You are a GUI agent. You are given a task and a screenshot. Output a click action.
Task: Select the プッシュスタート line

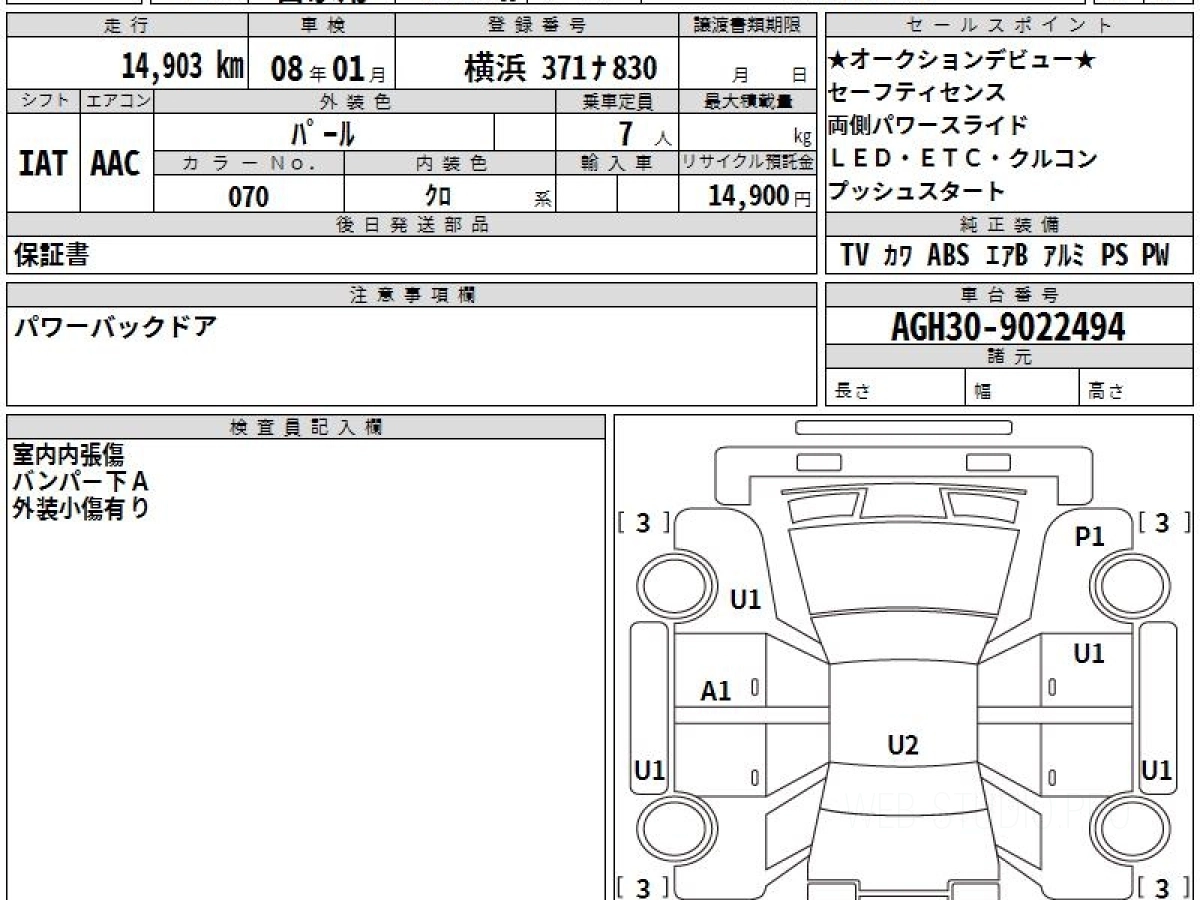(x=918, y=190)
